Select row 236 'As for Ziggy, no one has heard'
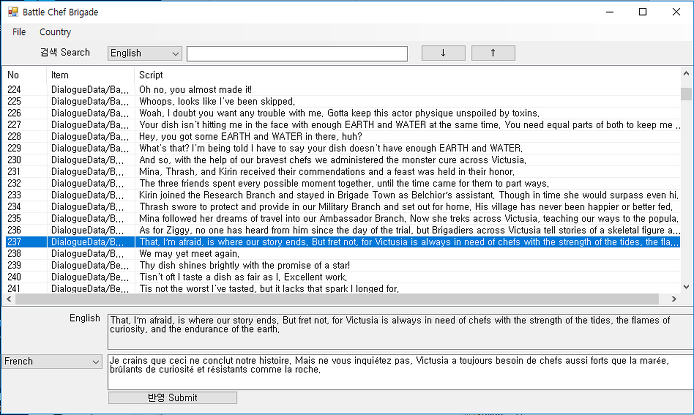 (x=342, y=230)
